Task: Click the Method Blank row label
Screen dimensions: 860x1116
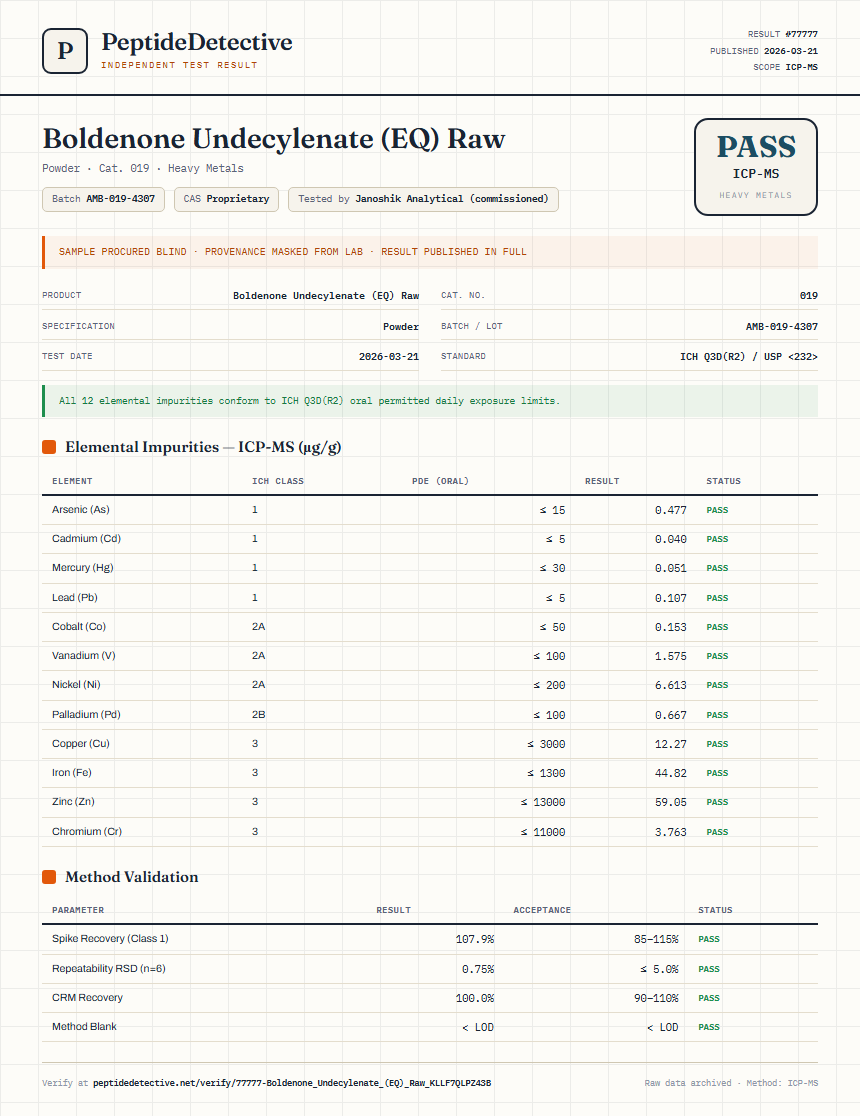Action: (84, 1027)
